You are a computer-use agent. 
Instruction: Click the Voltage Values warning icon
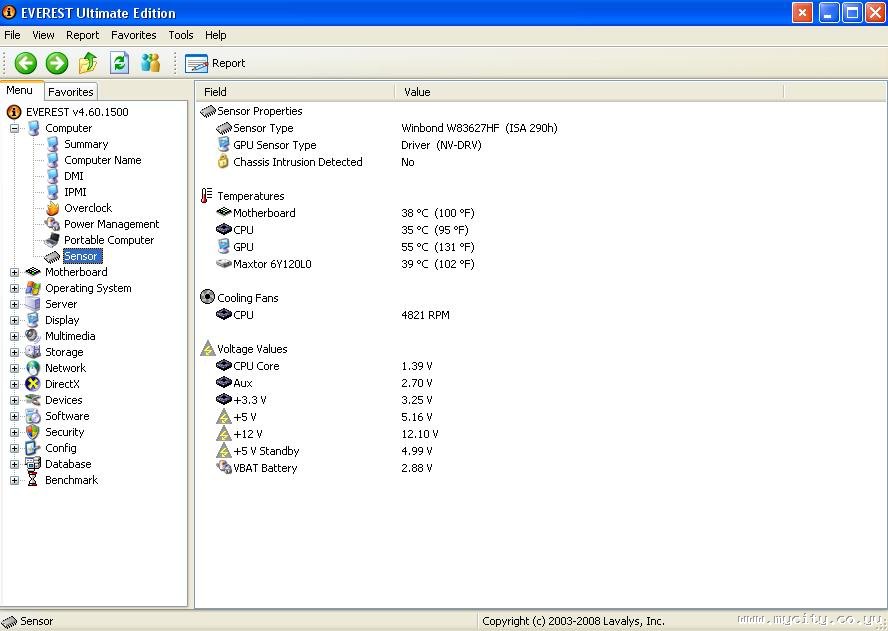[208, 348]
